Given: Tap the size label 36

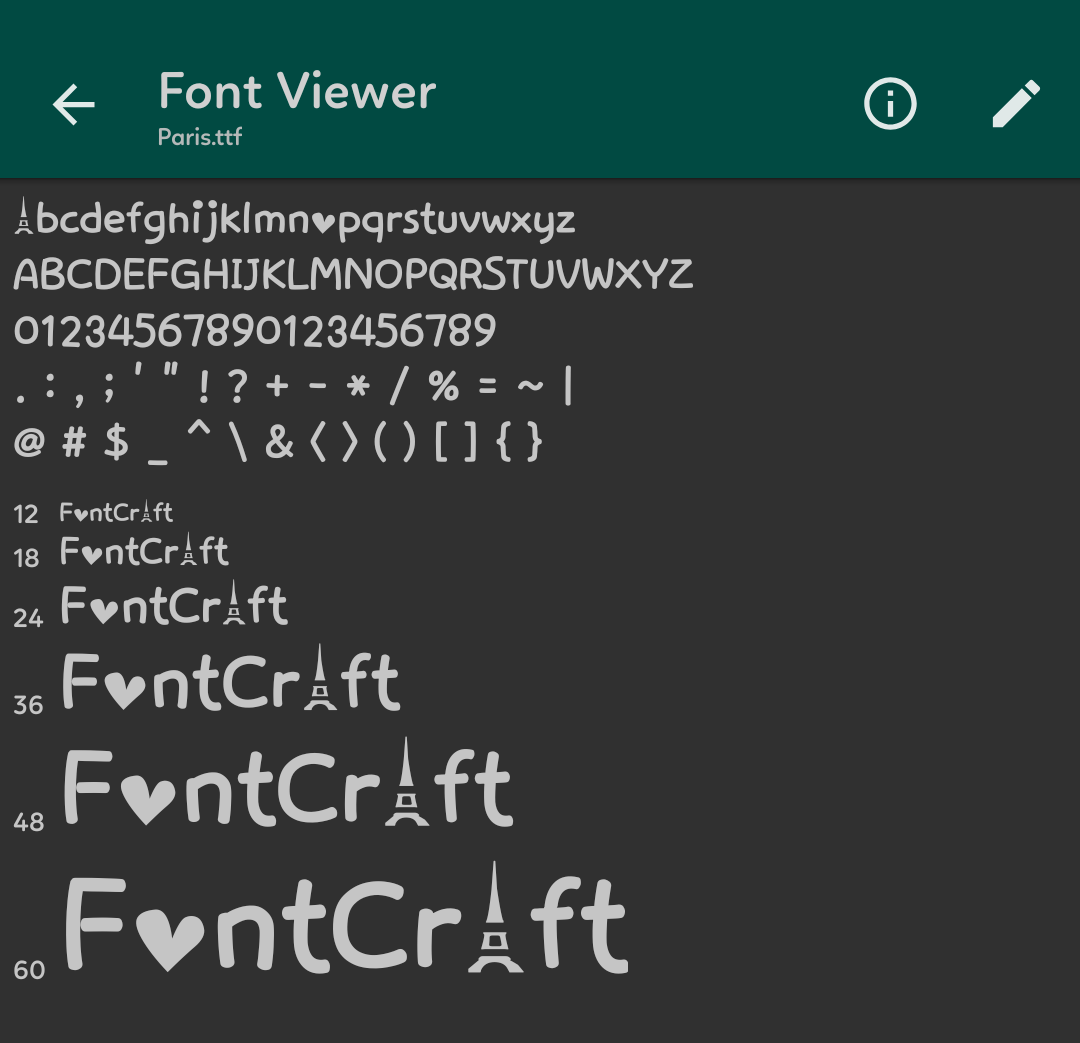Looking at the screenshot, I should (28, 705).
